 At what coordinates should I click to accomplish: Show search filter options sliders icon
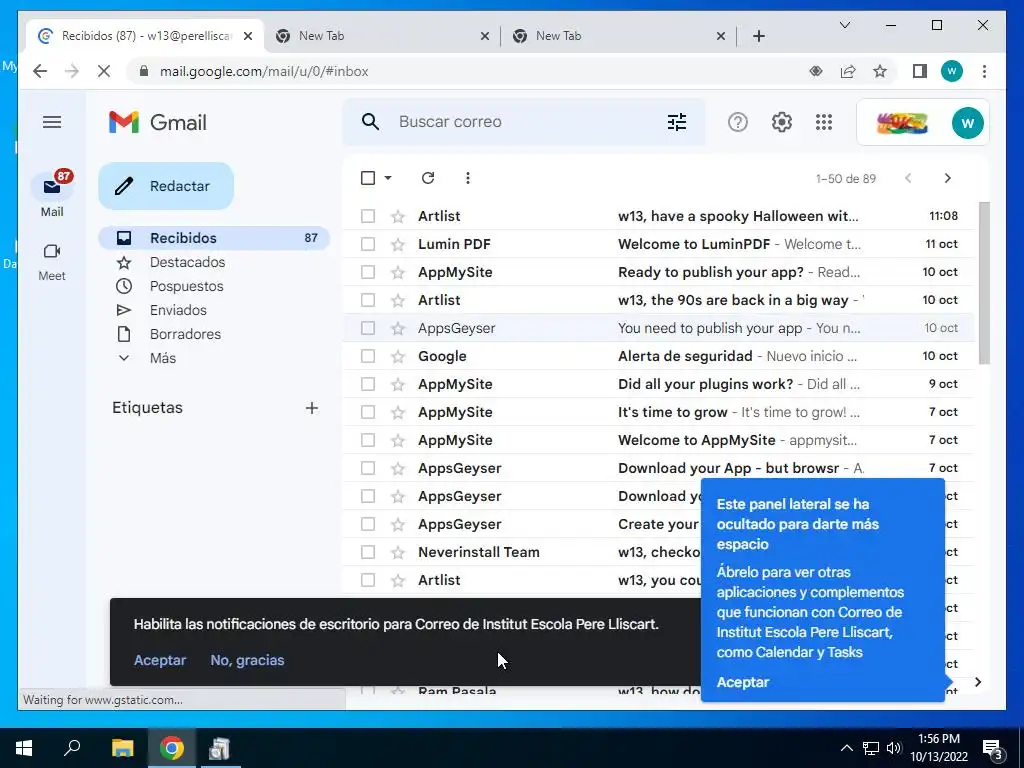click(x=677, y=122)
